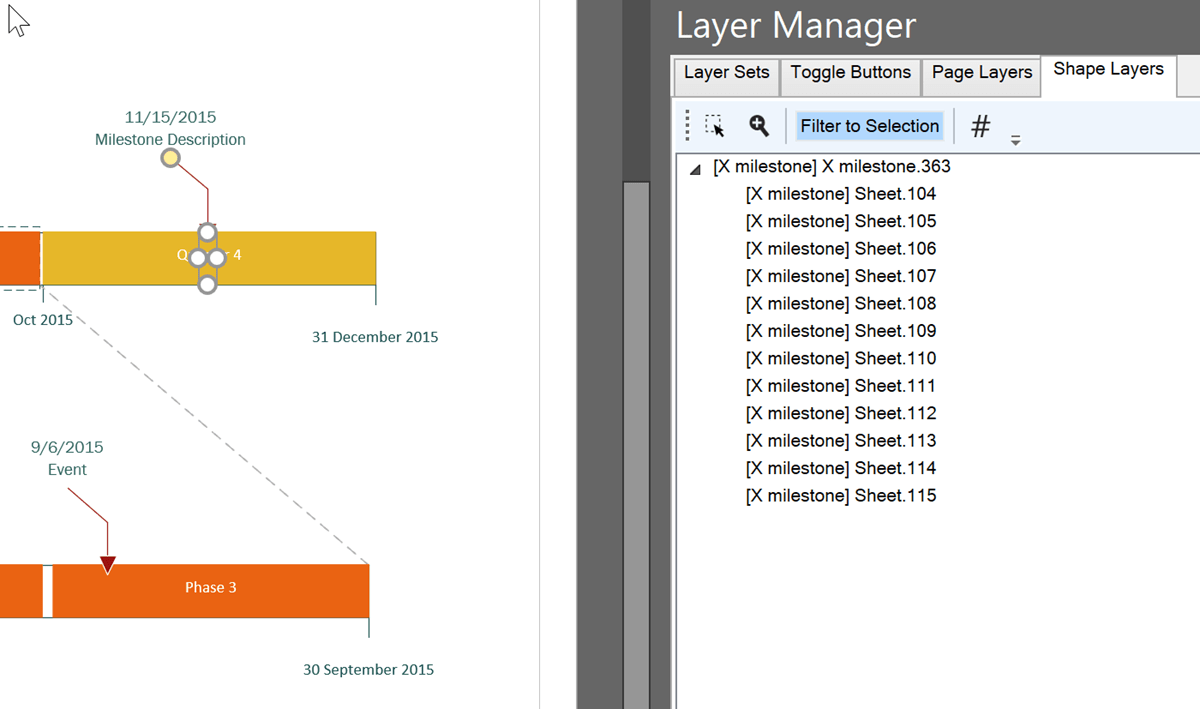
Task: Select the Sheet.110 milestone layer entry
Action: pos(839,358)
